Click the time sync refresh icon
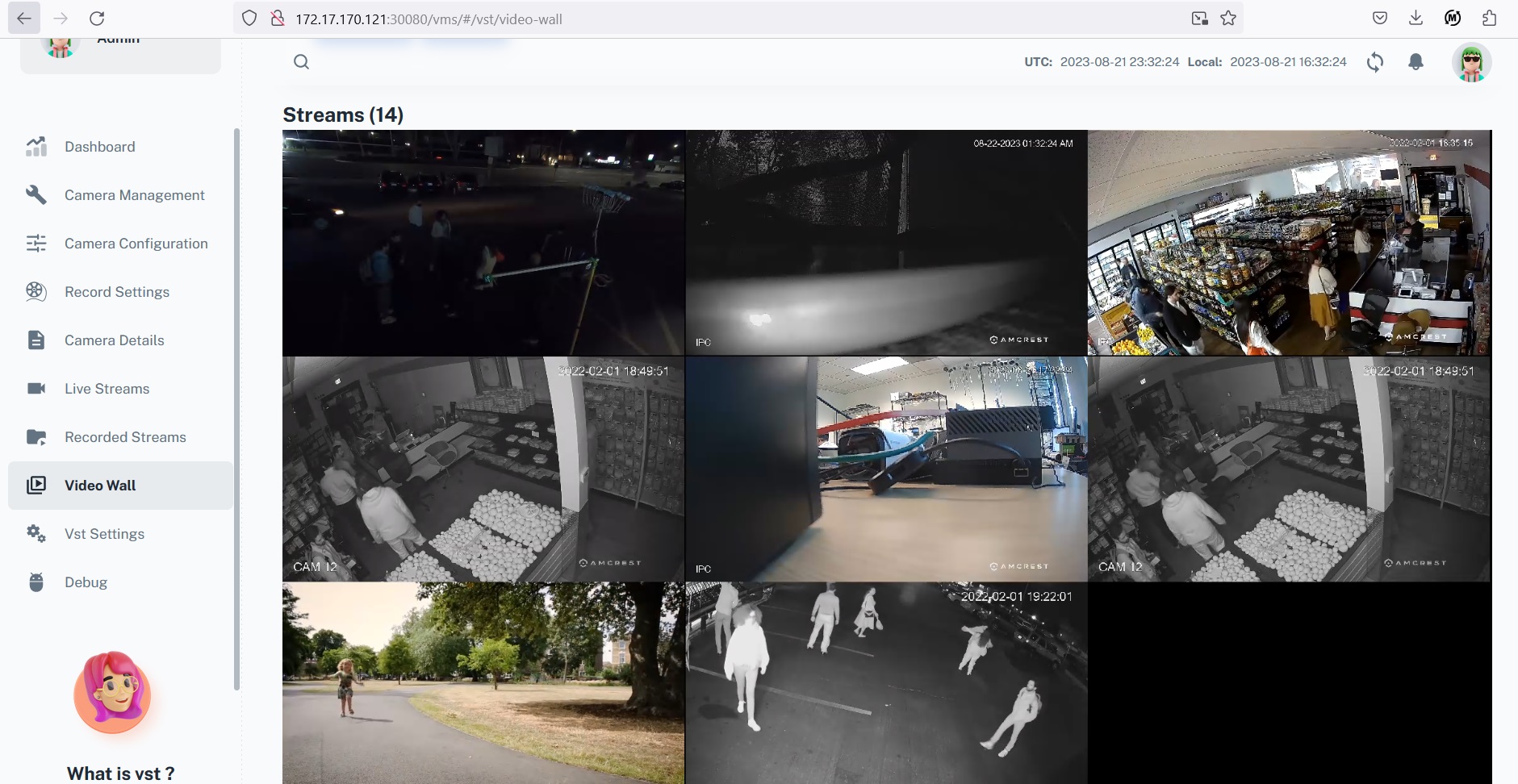Viewport: 1518px width, 784px height. click(x=1376, y=62)
